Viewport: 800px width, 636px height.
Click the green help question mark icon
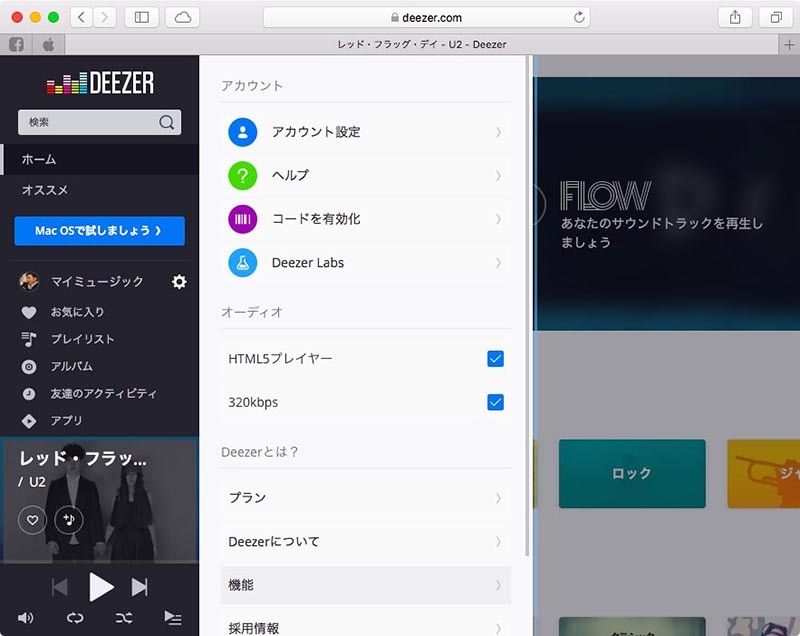tap(242, 175)
